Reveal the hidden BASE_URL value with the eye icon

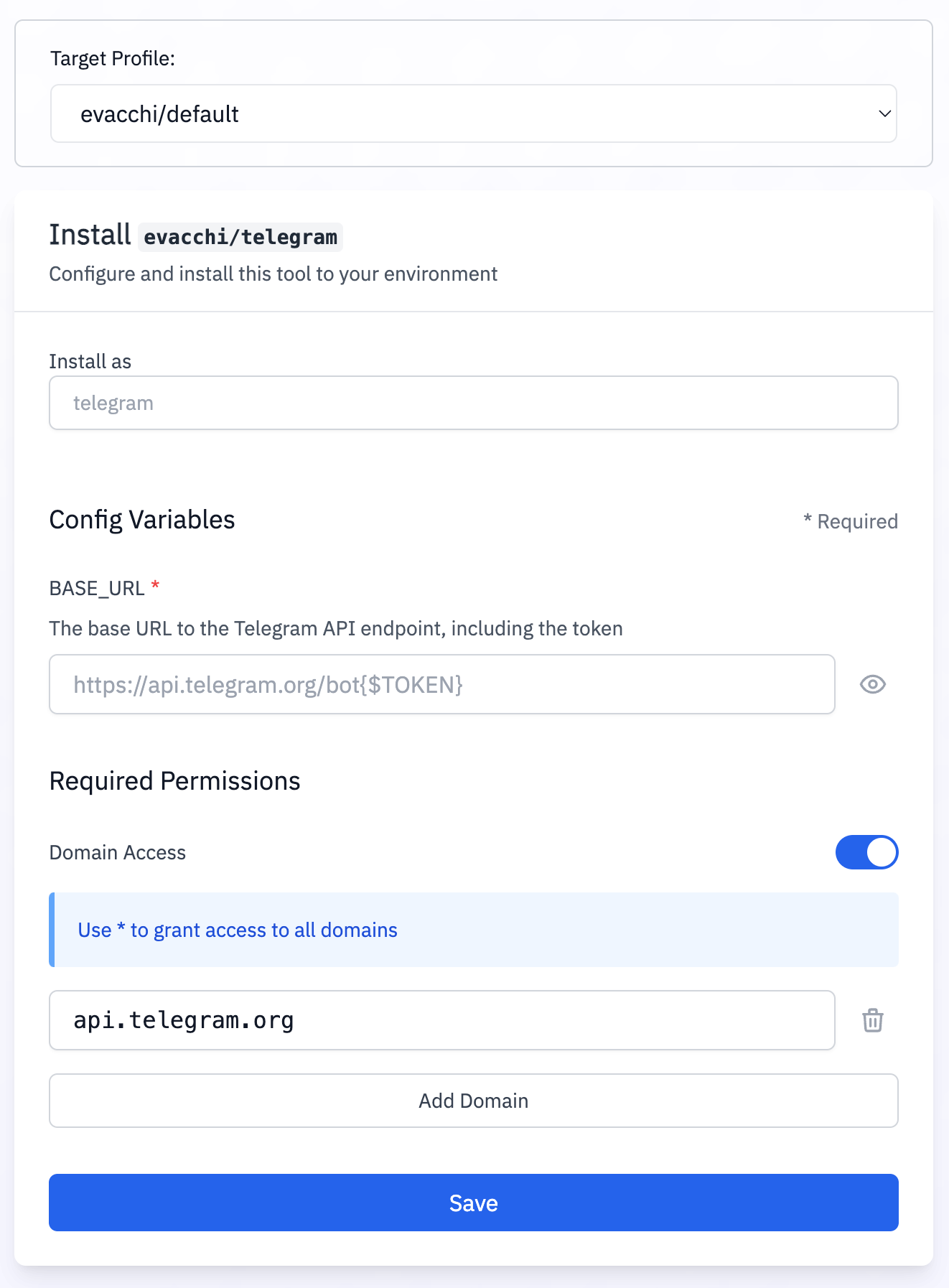click(872, 684)
